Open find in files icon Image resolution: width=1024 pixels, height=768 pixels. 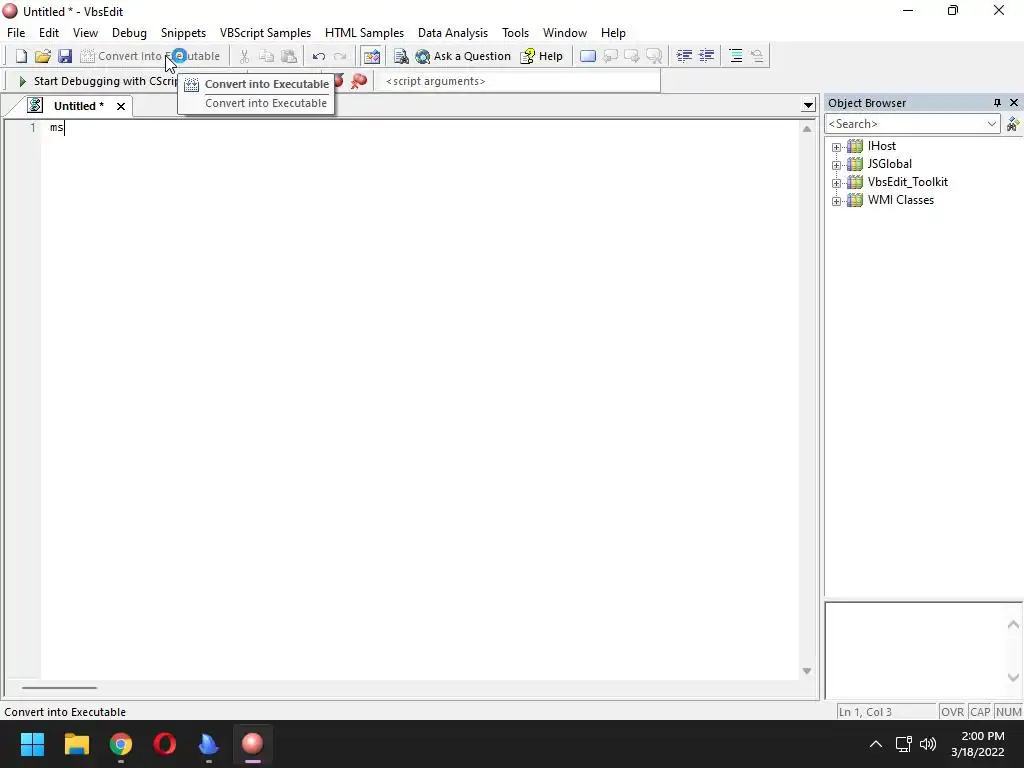401,56
